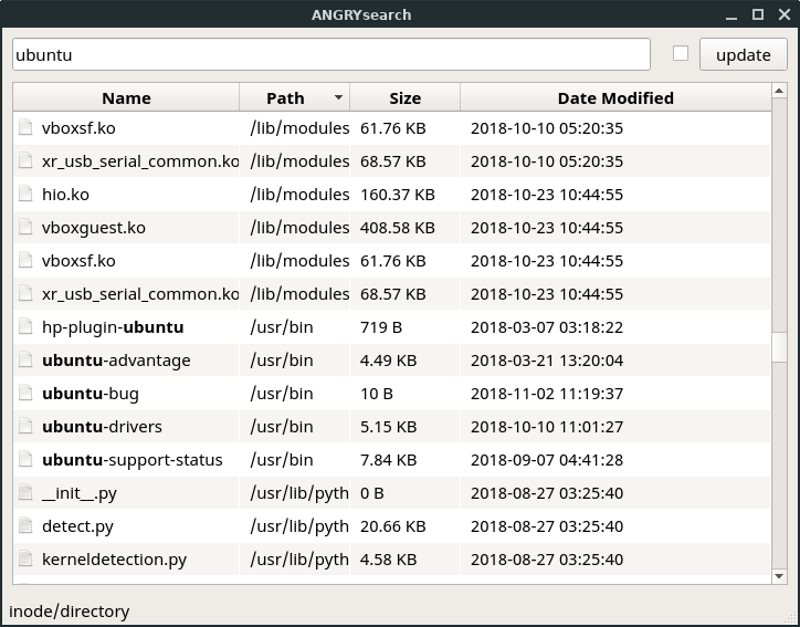Sort results by the Name column
This screenshot has width=800, height=627.
(x=126, y=97)
